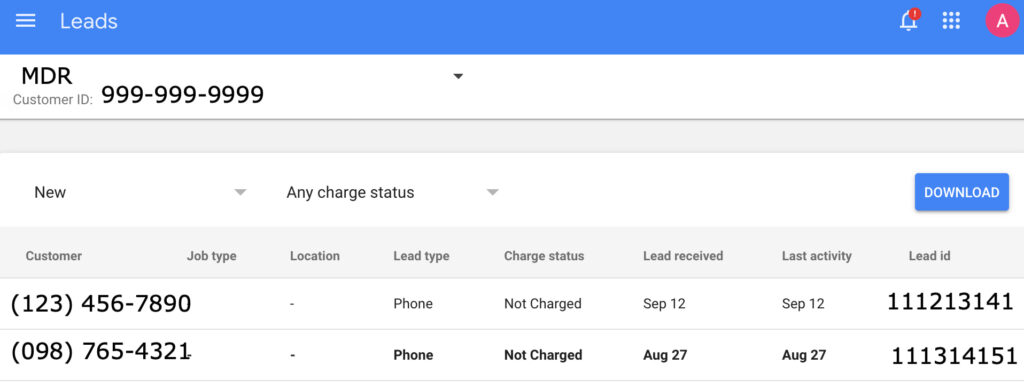Click the Lead type column header

421,256
